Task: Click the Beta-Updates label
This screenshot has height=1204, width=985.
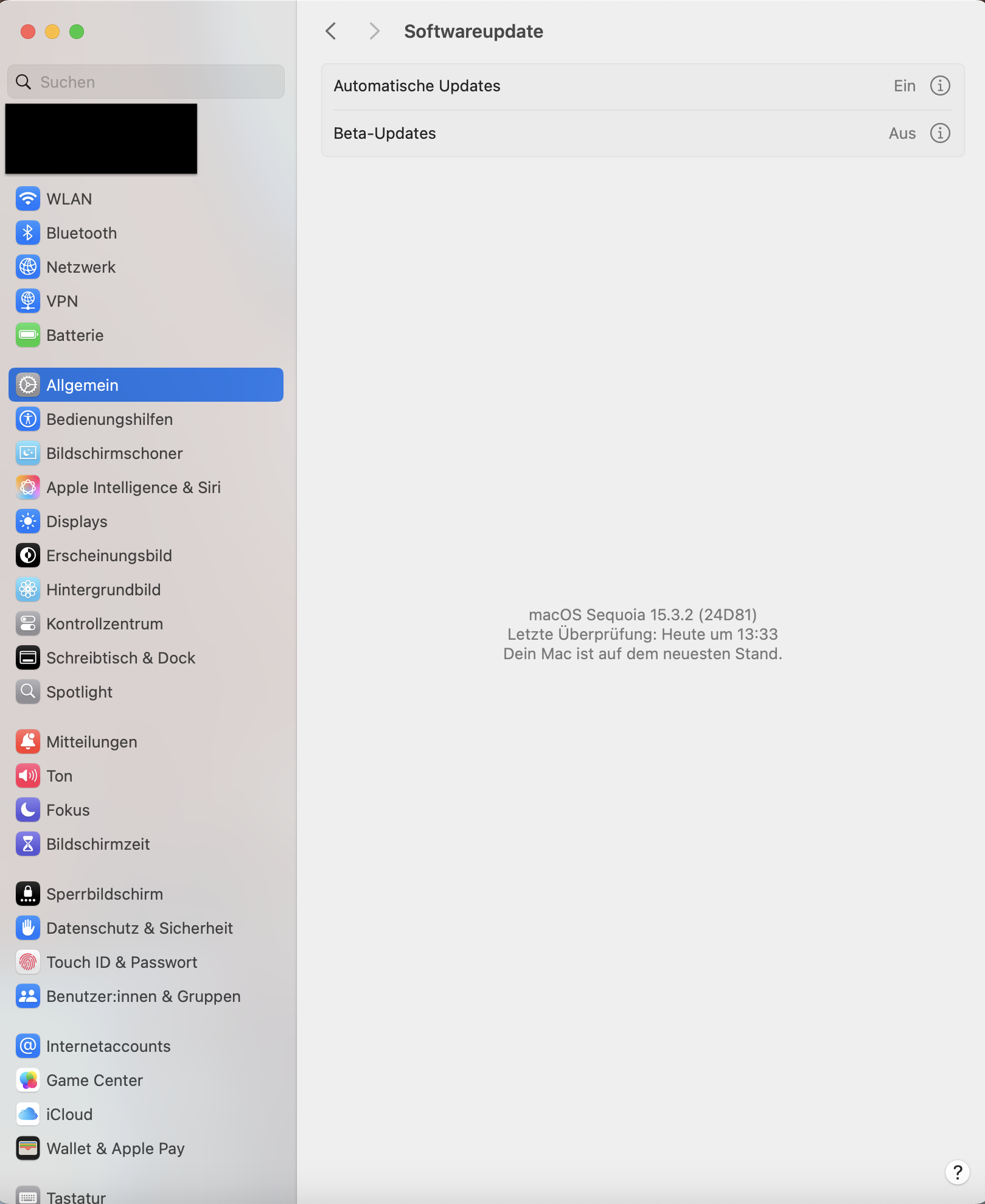Action: tap(385, 133)
